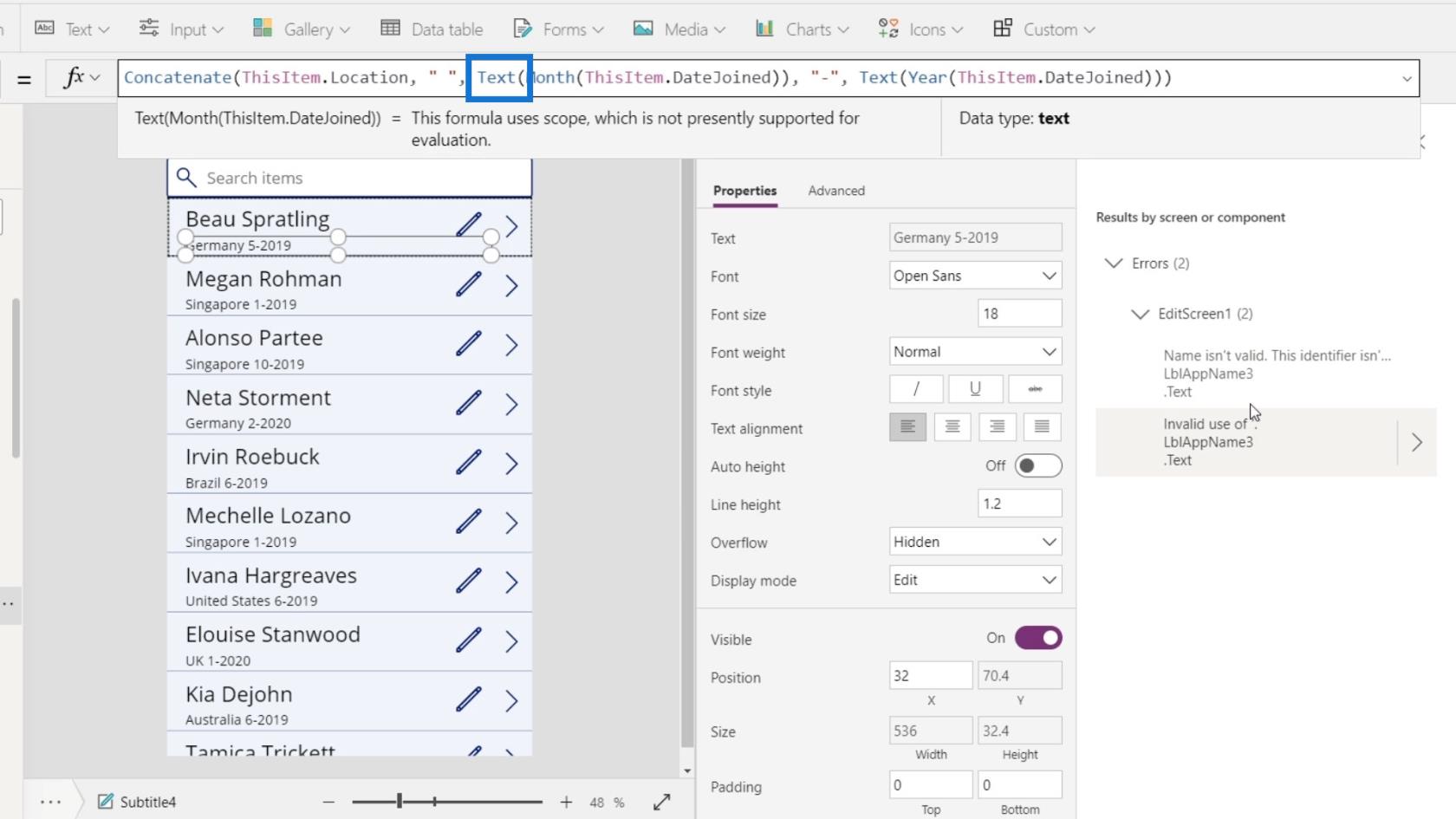The image size is (1456, 819).
Task: Open details arrow for Neta Storment
Action: click(511, 405)
